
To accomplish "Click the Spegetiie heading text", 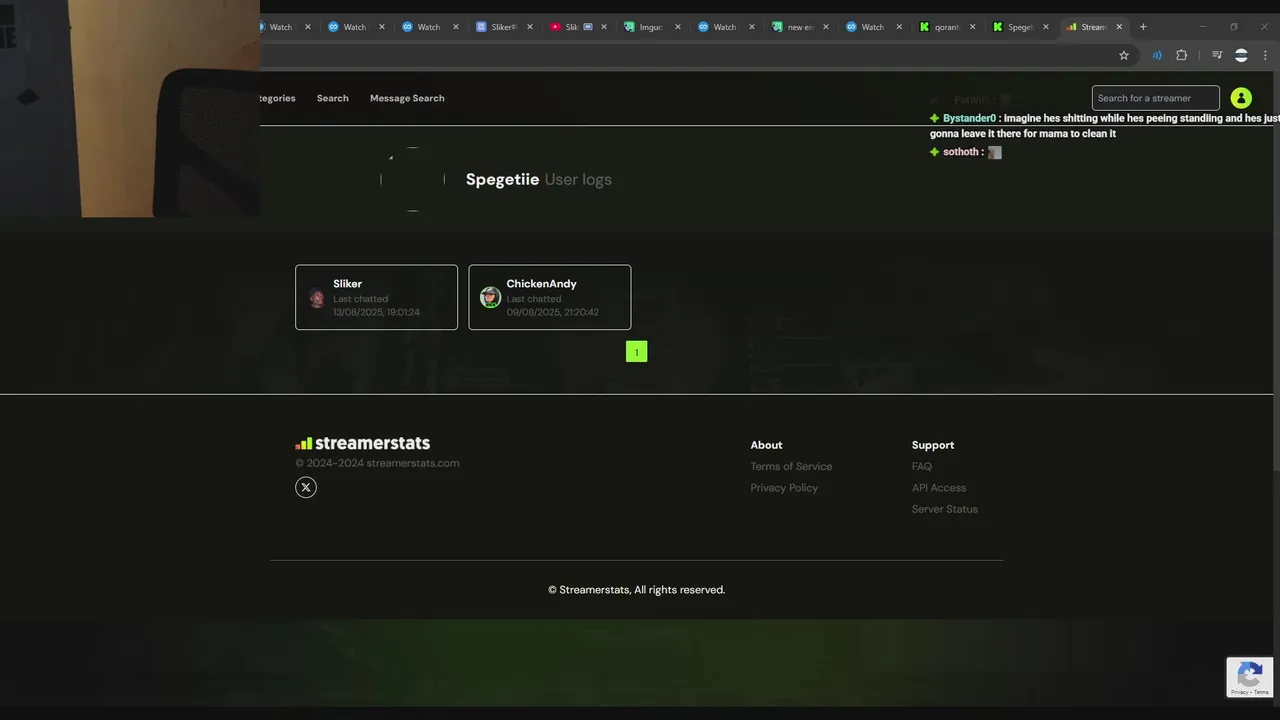I will (502, 180).
